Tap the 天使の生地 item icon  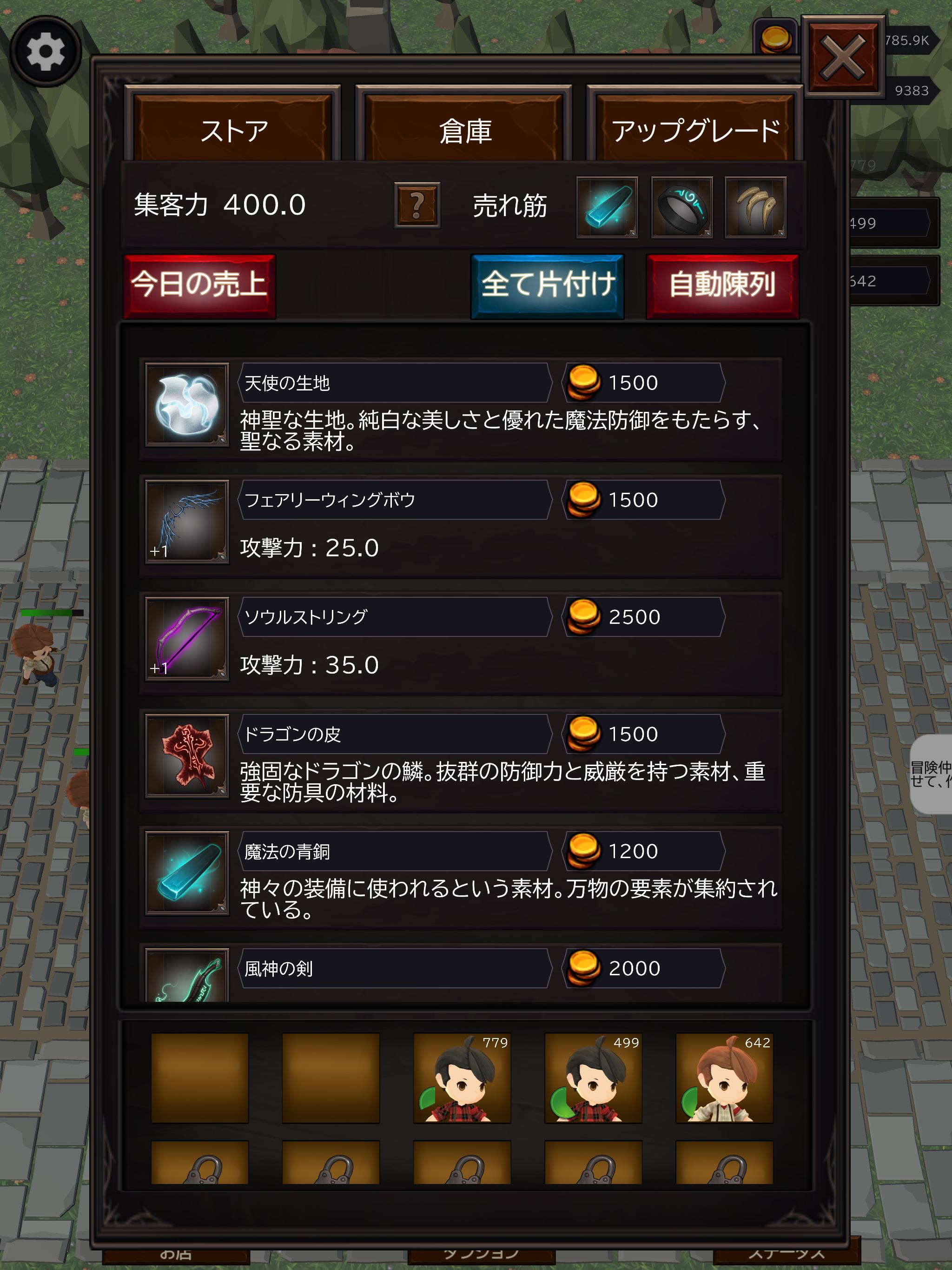click(187, 404)
